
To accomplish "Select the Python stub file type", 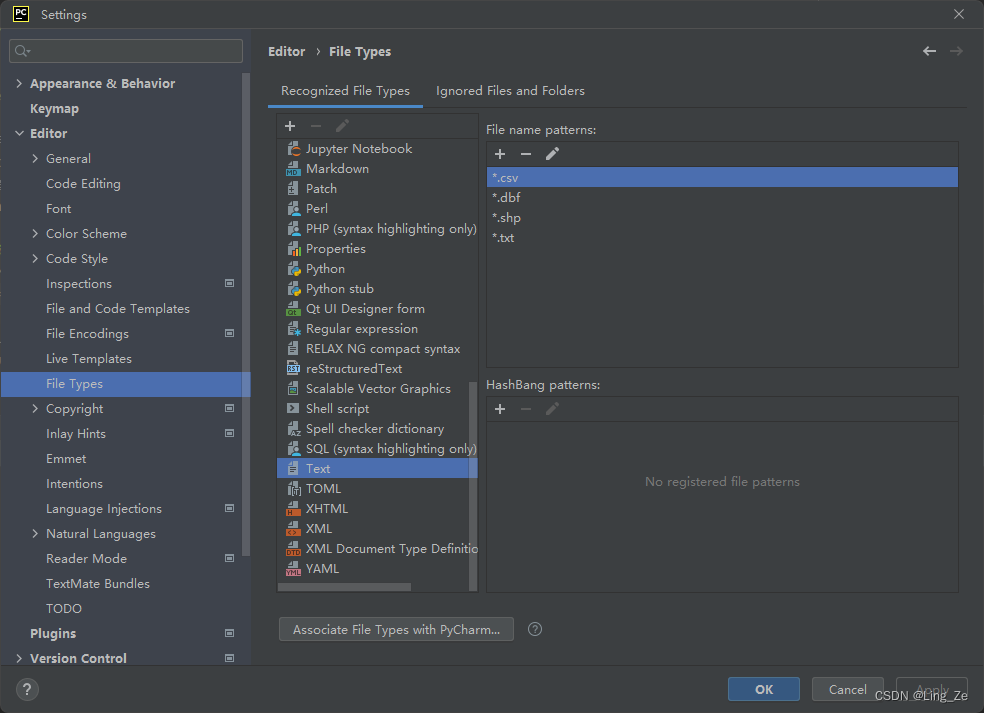I will click(377, 289).
